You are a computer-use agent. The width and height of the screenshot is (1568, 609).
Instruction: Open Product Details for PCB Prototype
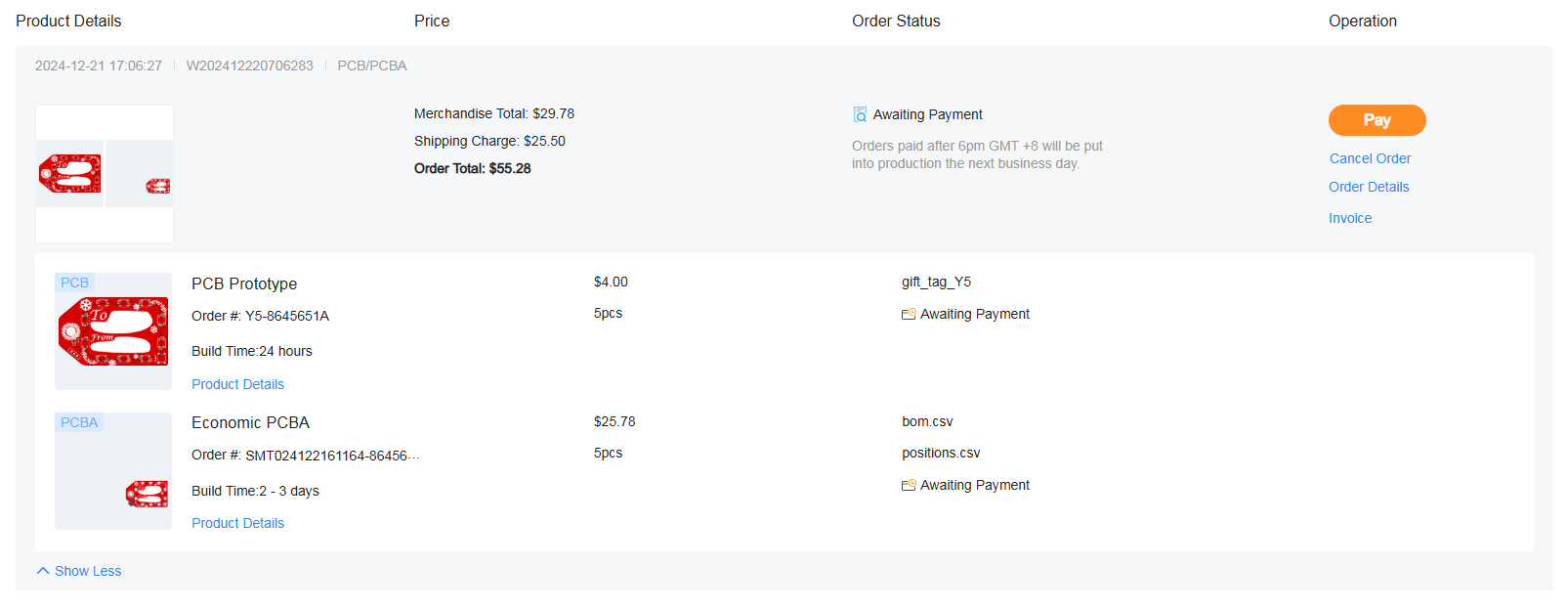(x=237, y=384)
